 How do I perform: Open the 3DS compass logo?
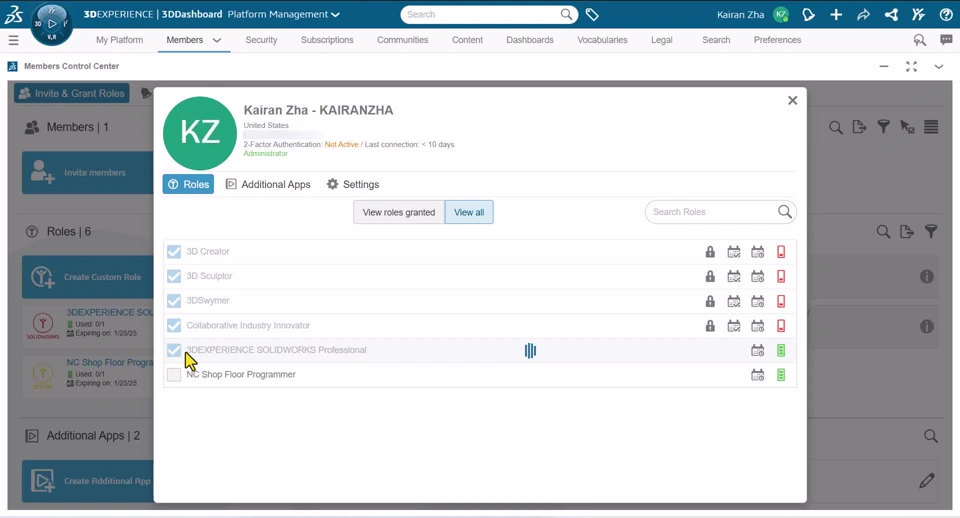pyautogui.click(x=13, y=13)
